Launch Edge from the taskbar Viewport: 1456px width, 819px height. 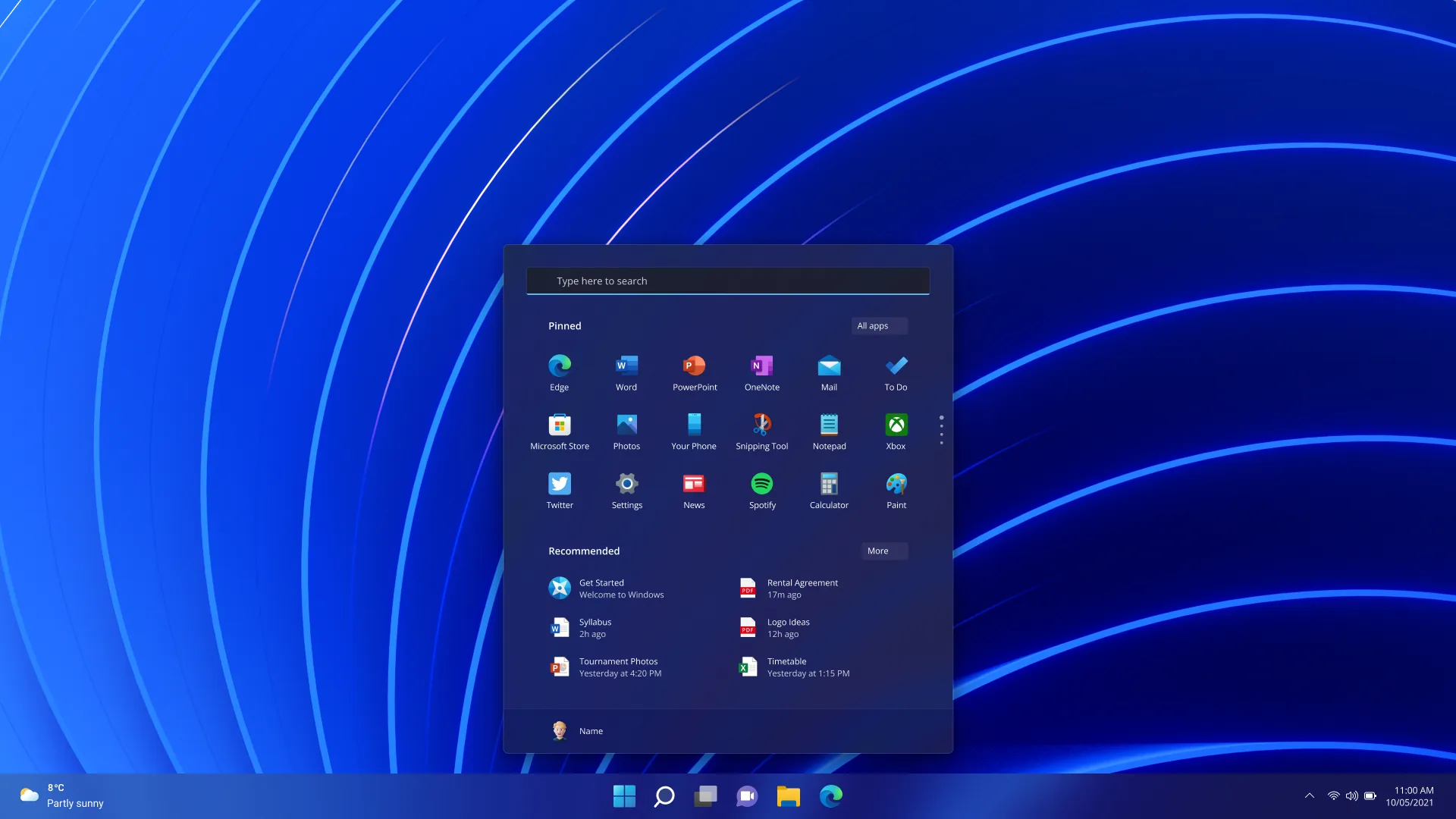pos(831,795)
